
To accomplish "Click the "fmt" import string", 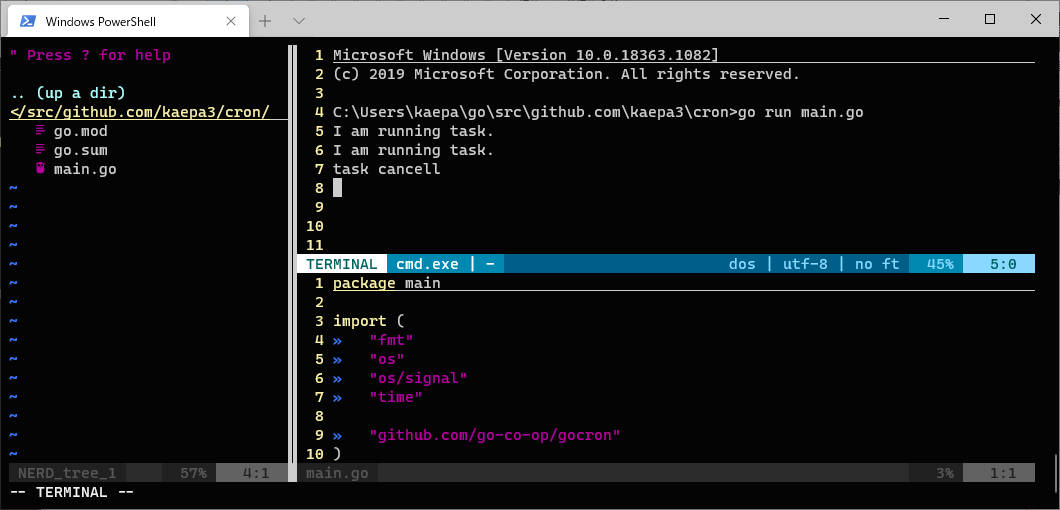I will [x=391, y=340].
